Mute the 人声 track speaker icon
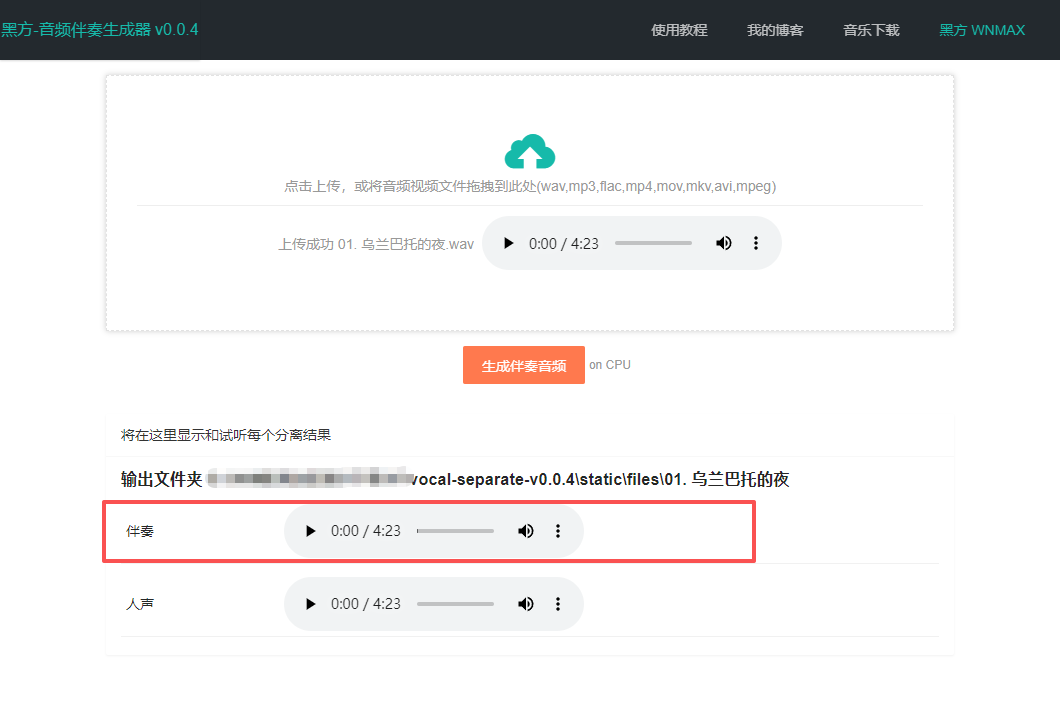The height and width of the screenshot is (713, 1060). tap(526, 604)
